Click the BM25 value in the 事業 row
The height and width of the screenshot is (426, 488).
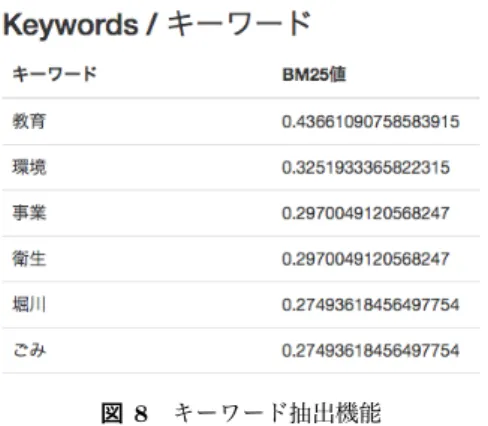pyautogui.click(x=366, y=213)
